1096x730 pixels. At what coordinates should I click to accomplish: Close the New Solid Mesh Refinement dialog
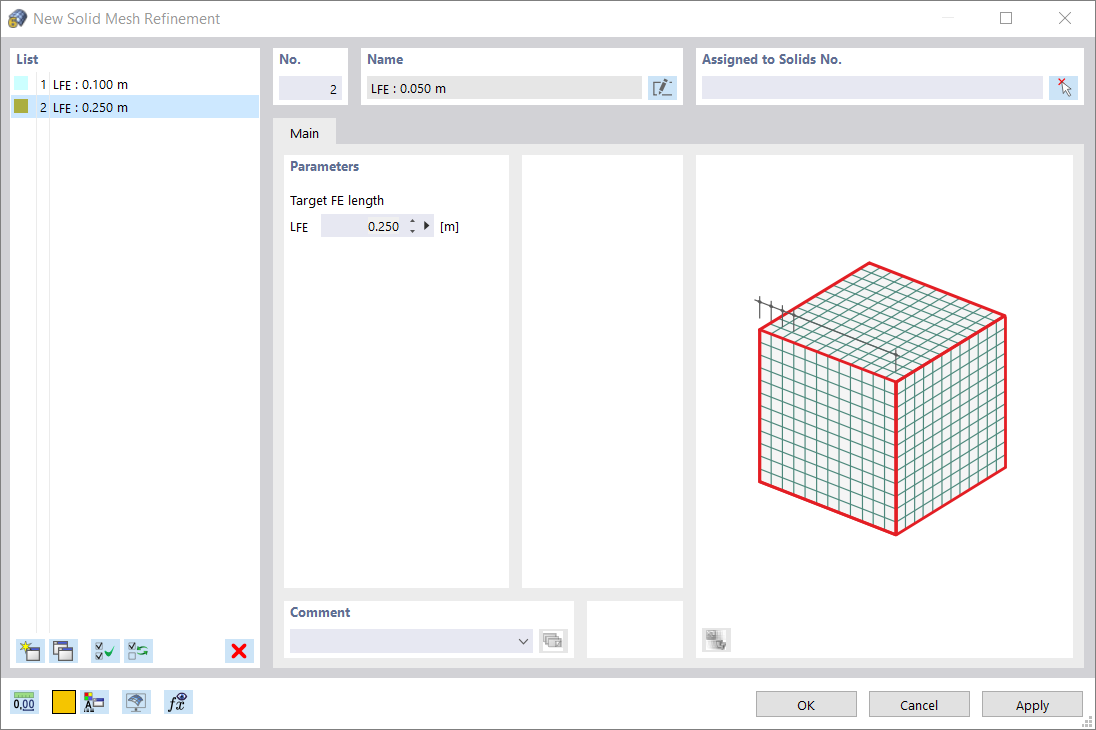[1065, 18]
